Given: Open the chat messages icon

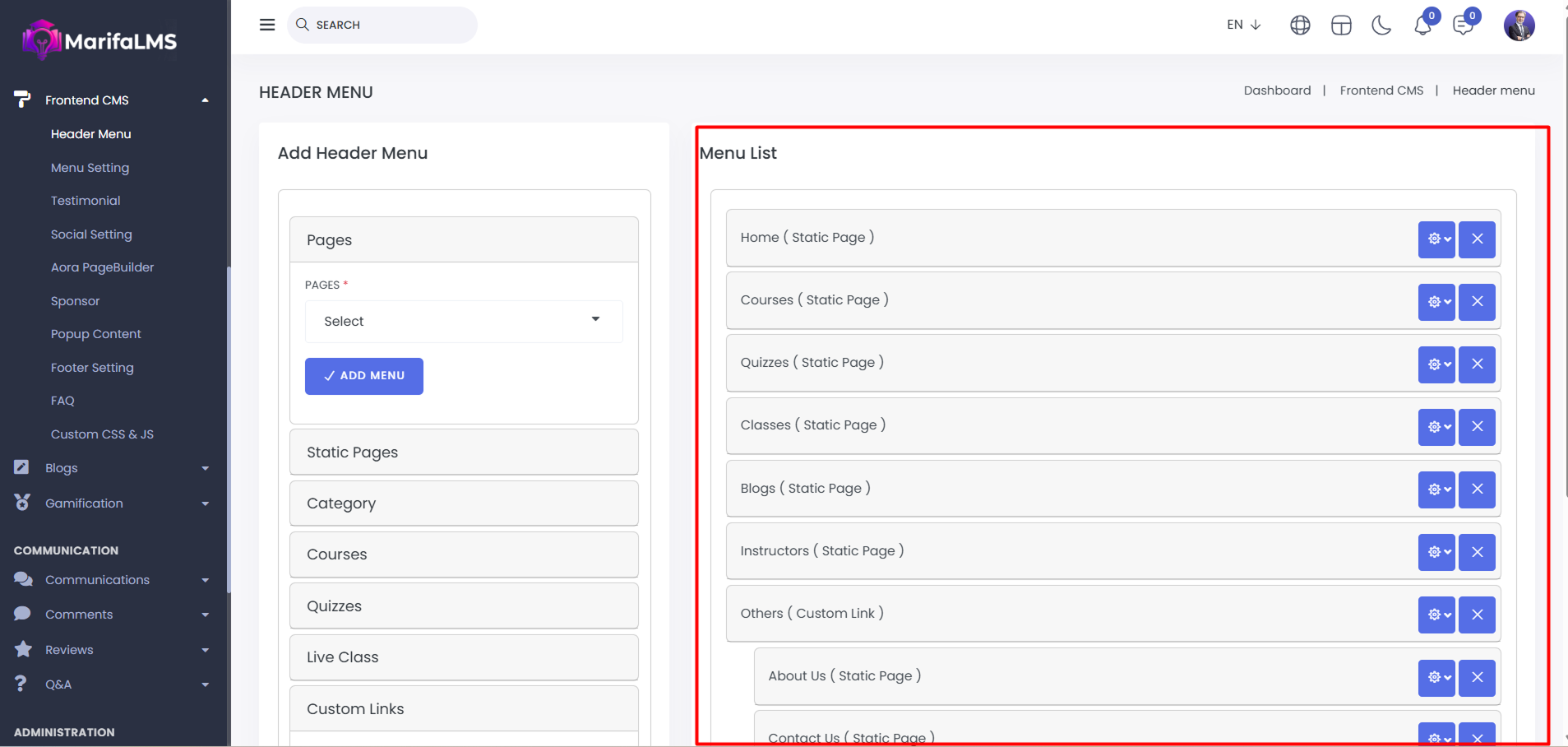Looking at the screenshot, I should pyautogui.click(x=1464, y=26).
